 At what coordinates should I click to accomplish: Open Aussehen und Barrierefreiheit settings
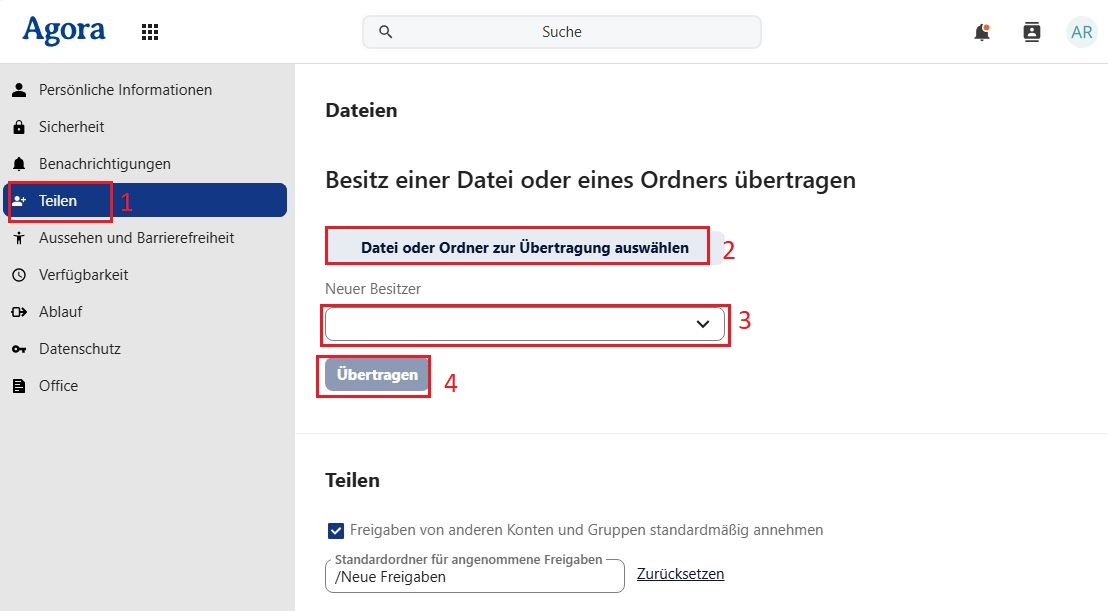[x=136, y=238]
